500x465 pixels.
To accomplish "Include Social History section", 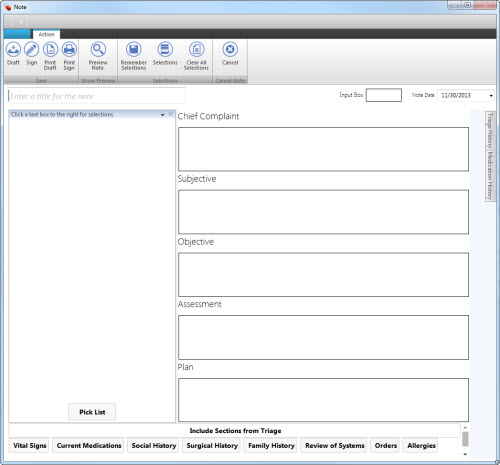I will pos(154,446).
